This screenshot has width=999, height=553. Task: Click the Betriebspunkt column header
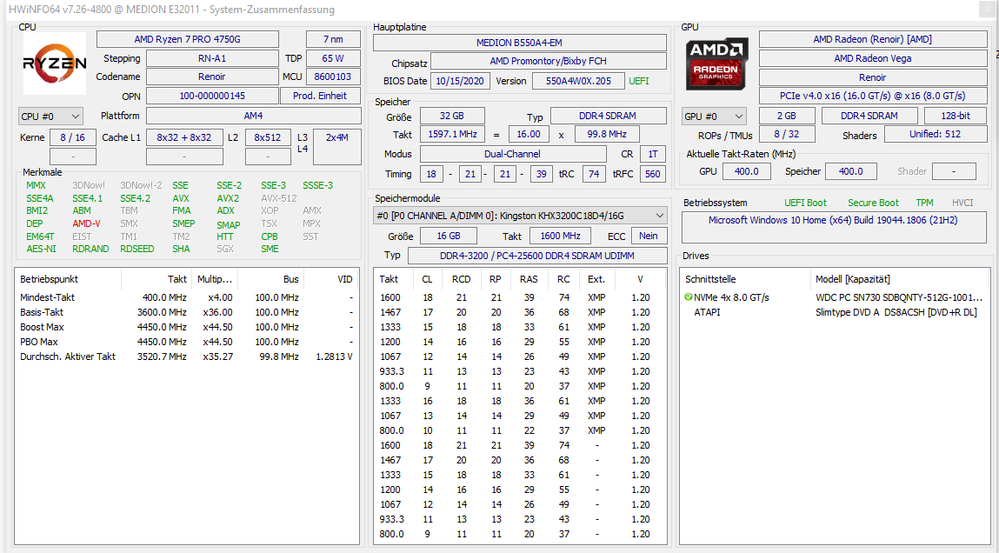click(50, 279)
